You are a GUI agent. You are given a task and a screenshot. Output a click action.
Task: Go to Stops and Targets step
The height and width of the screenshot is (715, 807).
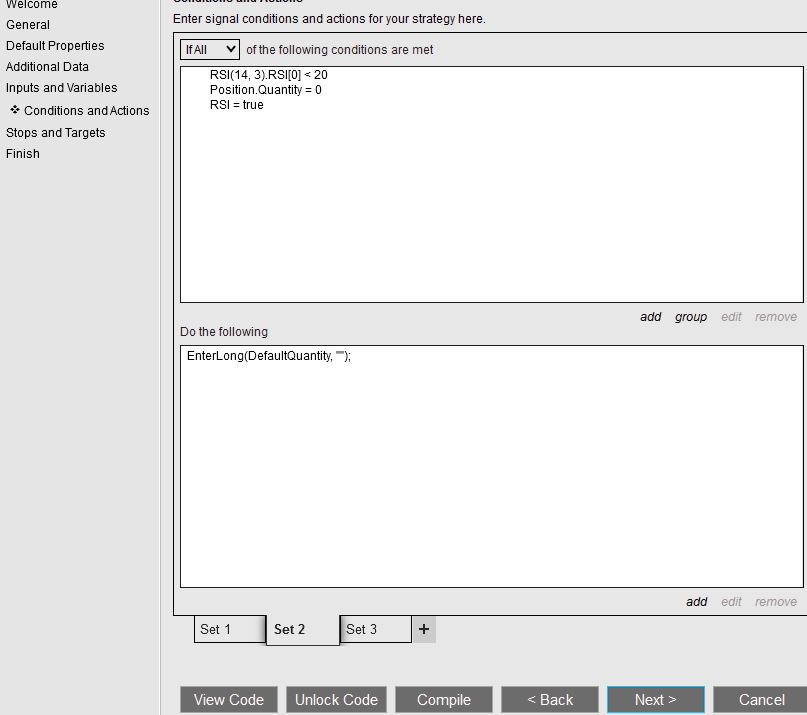click(56, 133)
